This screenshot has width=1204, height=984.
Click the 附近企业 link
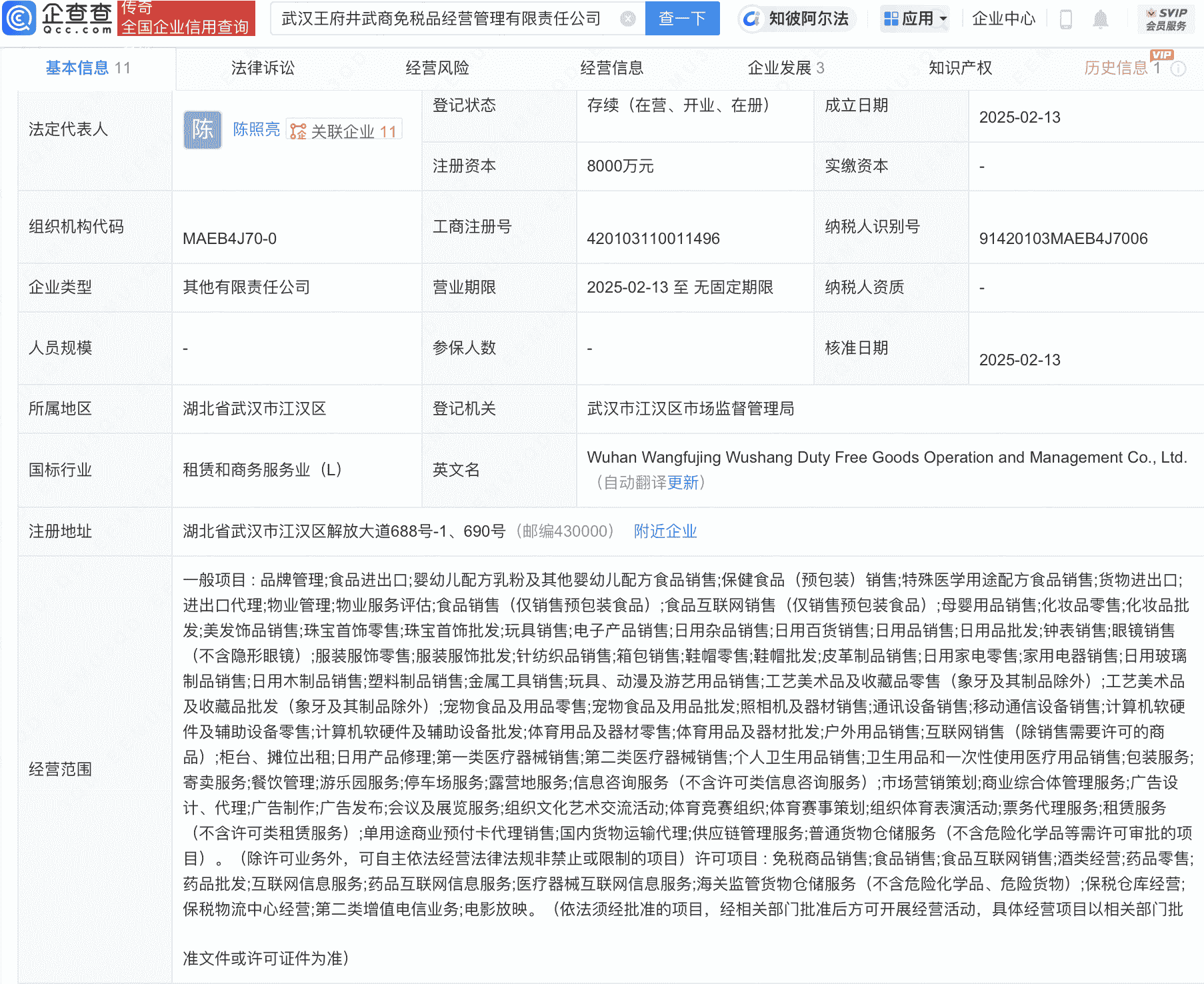(x=664, y=531)
